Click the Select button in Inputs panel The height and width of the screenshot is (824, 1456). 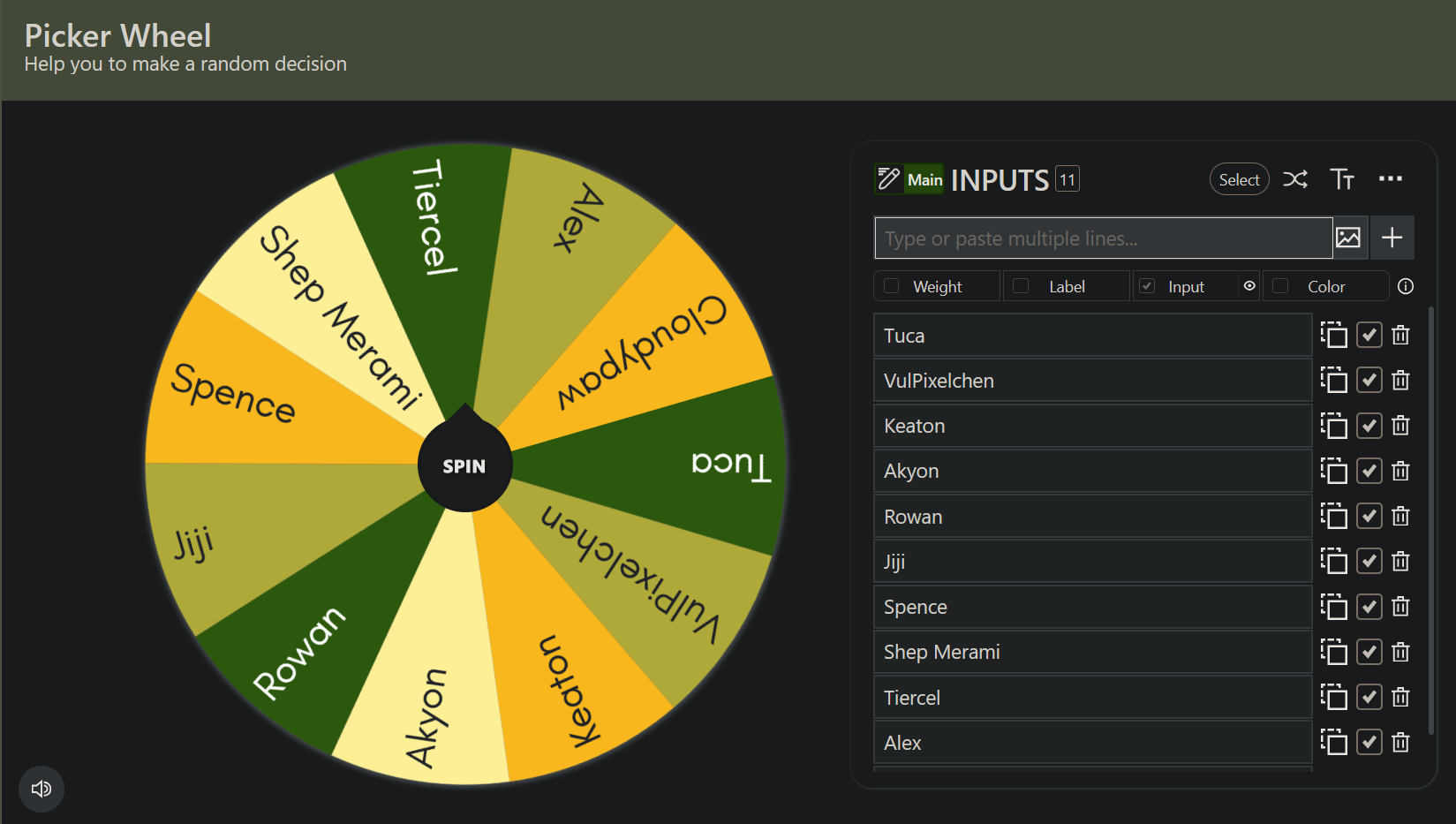[1239, 179]
